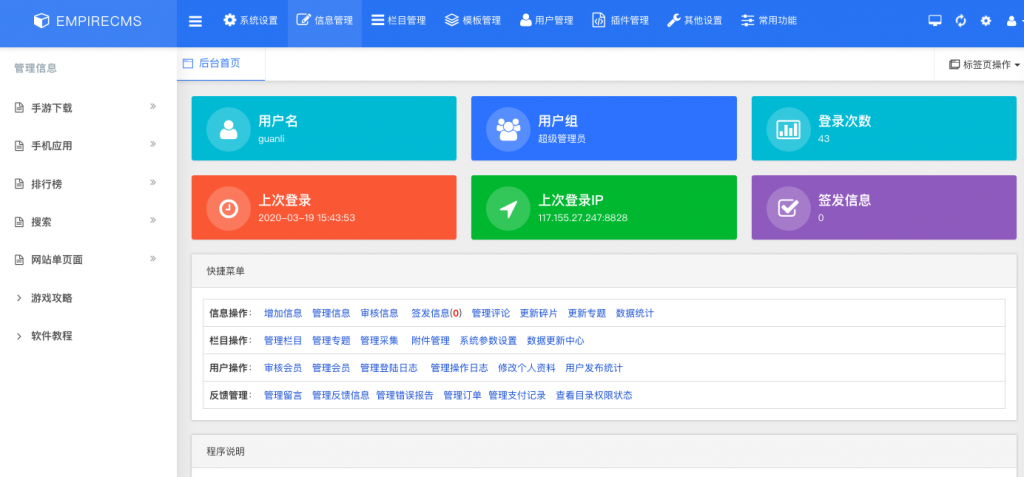Click the 查看目录权限状态 link
Screen dimensions: 1024x477
coord(594,395)
